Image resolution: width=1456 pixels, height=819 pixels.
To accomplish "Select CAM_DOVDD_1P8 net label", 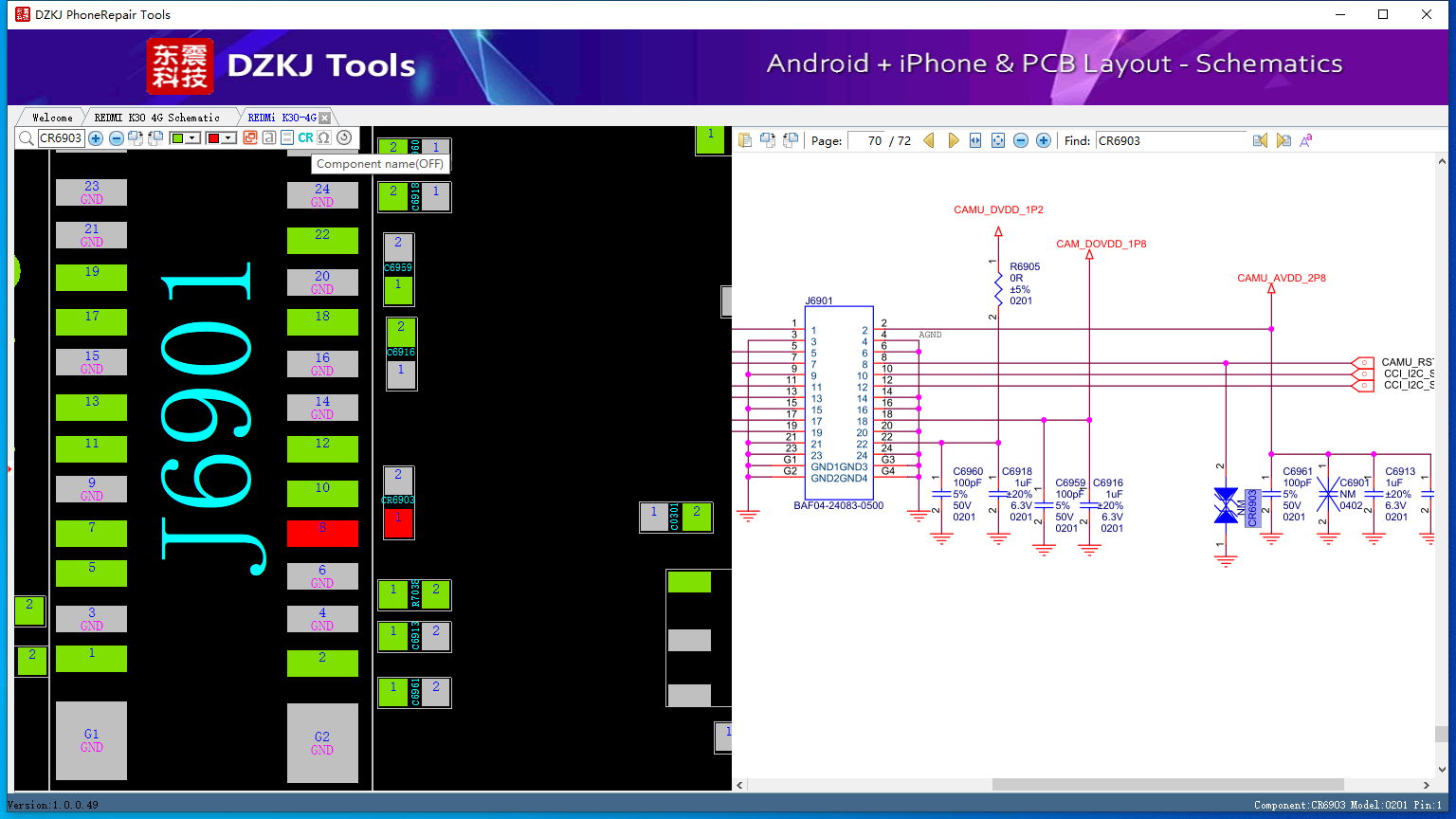I will (1101, 244).
